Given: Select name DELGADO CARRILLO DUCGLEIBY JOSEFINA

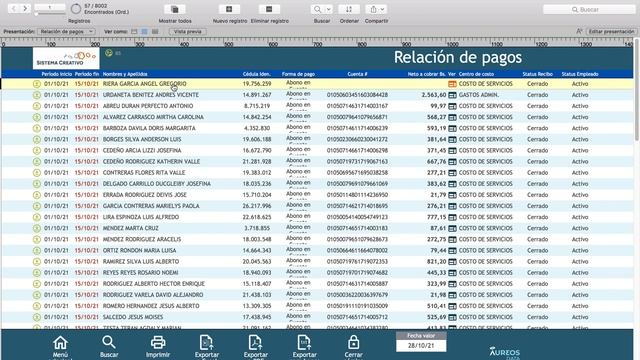Looking at the screenshot, I should pos(157,184).
